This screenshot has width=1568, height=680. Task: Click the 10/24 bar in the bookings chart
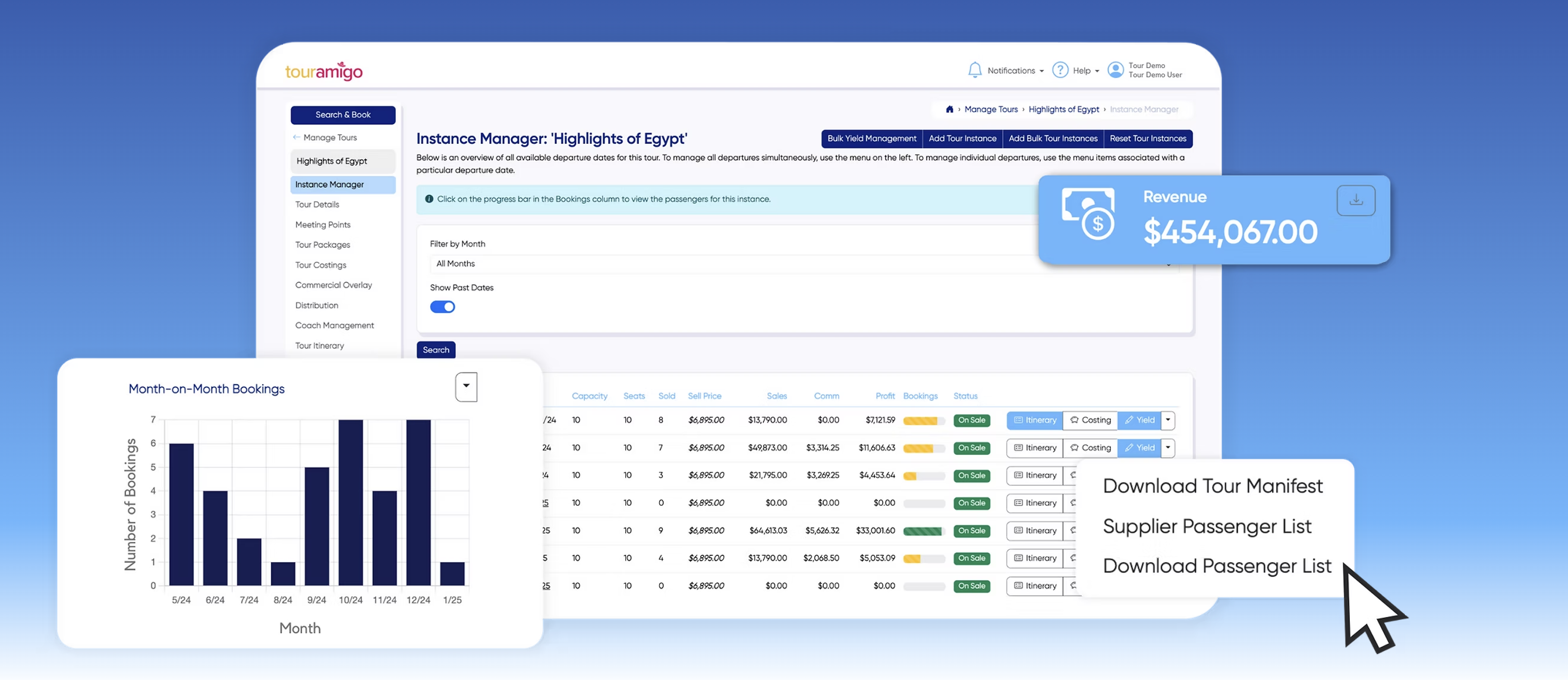[351, 502]
